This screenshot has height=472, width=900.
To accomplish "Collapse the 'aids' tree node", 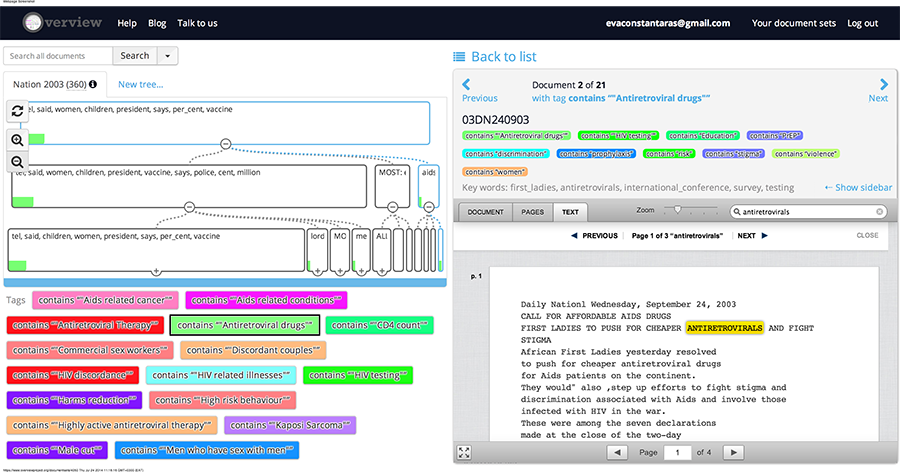I will [429, 206].
